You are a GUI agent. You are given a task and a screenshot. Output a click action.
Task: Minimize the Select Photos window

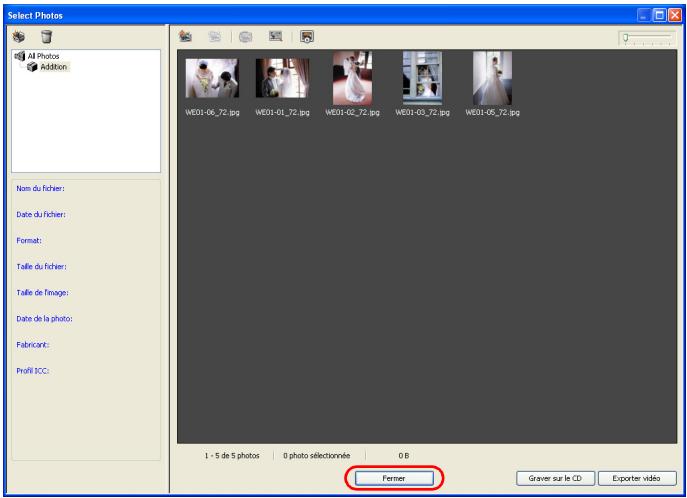(x=644, y=15)
